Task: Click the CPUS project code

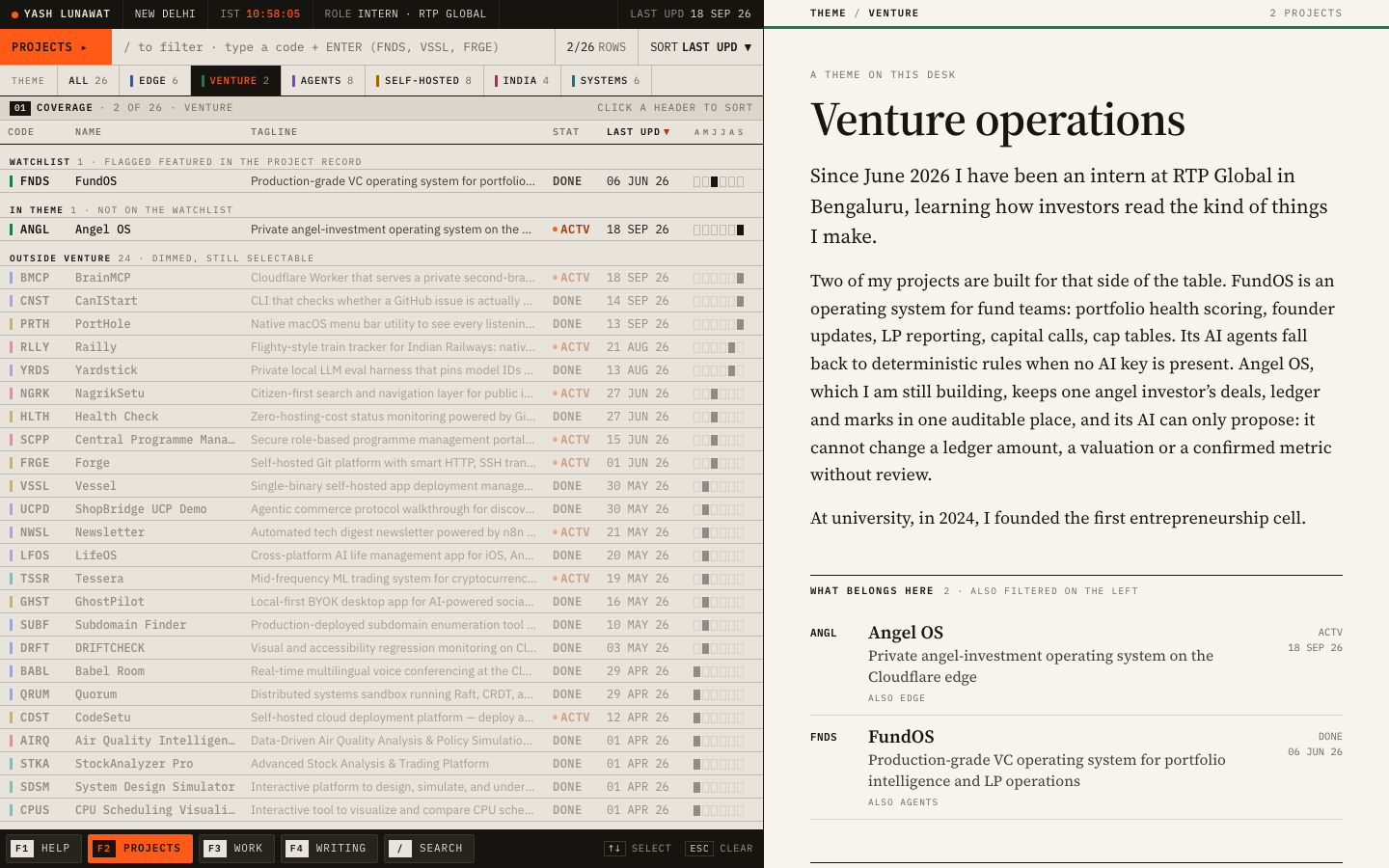Action: [x=35, y=810]
